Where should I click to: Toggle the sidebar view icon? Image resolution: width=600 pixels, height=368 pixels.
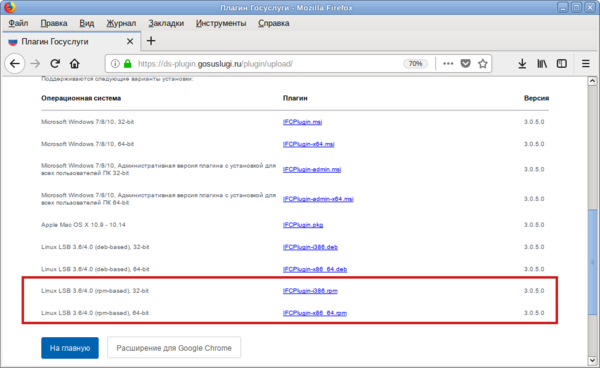pos(561,64)
